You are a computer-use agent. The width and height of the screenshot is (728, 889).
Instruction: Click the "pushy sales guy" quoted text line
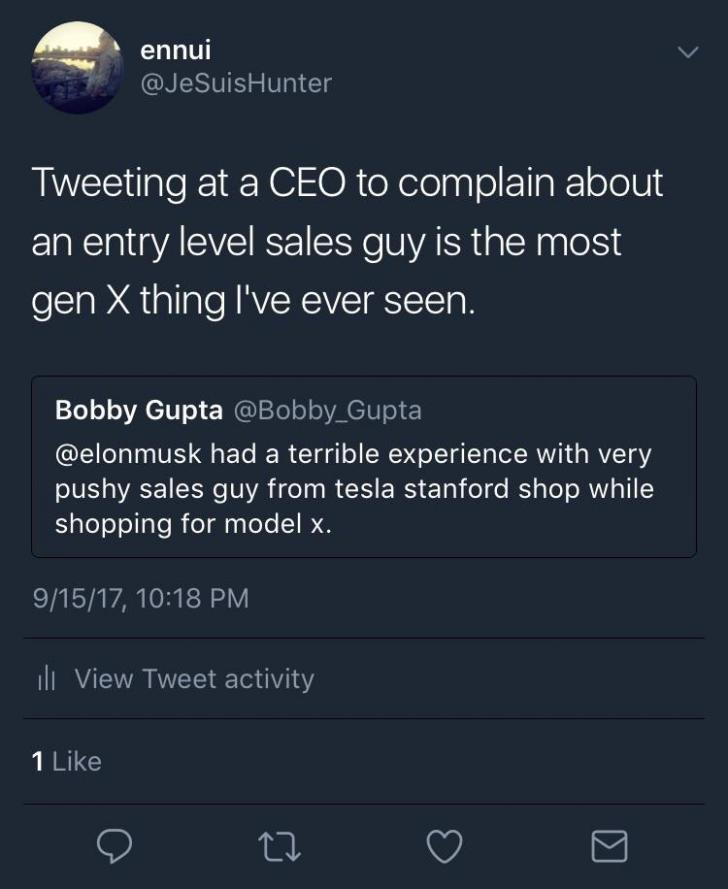(x=354, y=489)
